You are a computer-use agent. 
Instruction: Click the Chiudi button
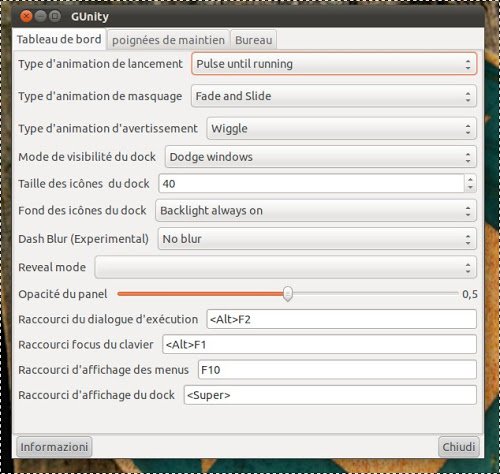[459, 447]
